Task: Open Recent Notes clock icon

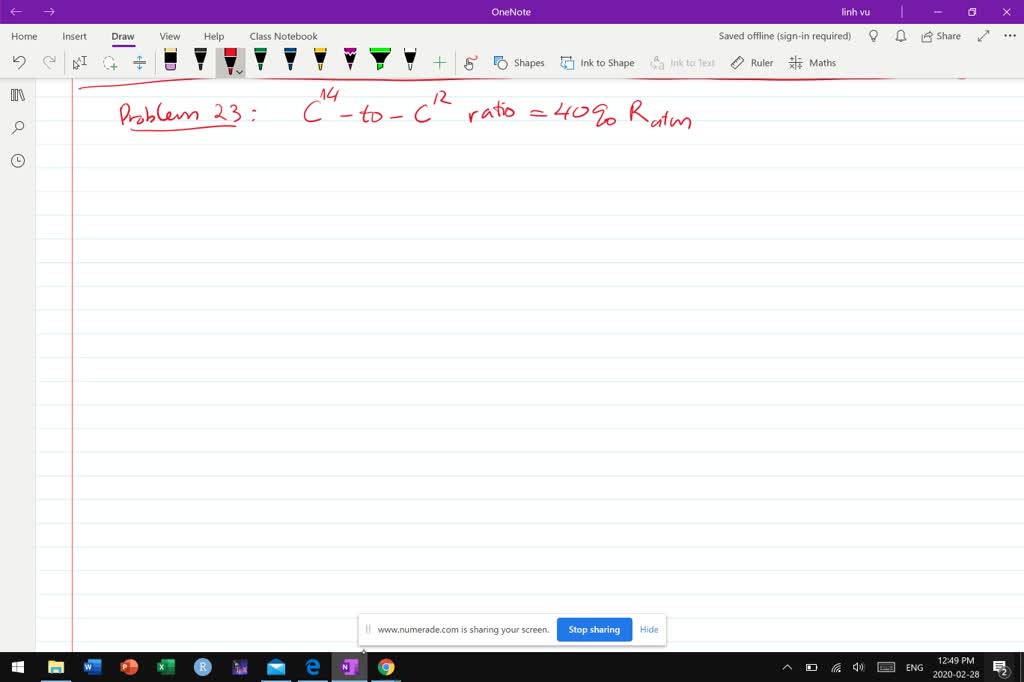Action: 18,161
